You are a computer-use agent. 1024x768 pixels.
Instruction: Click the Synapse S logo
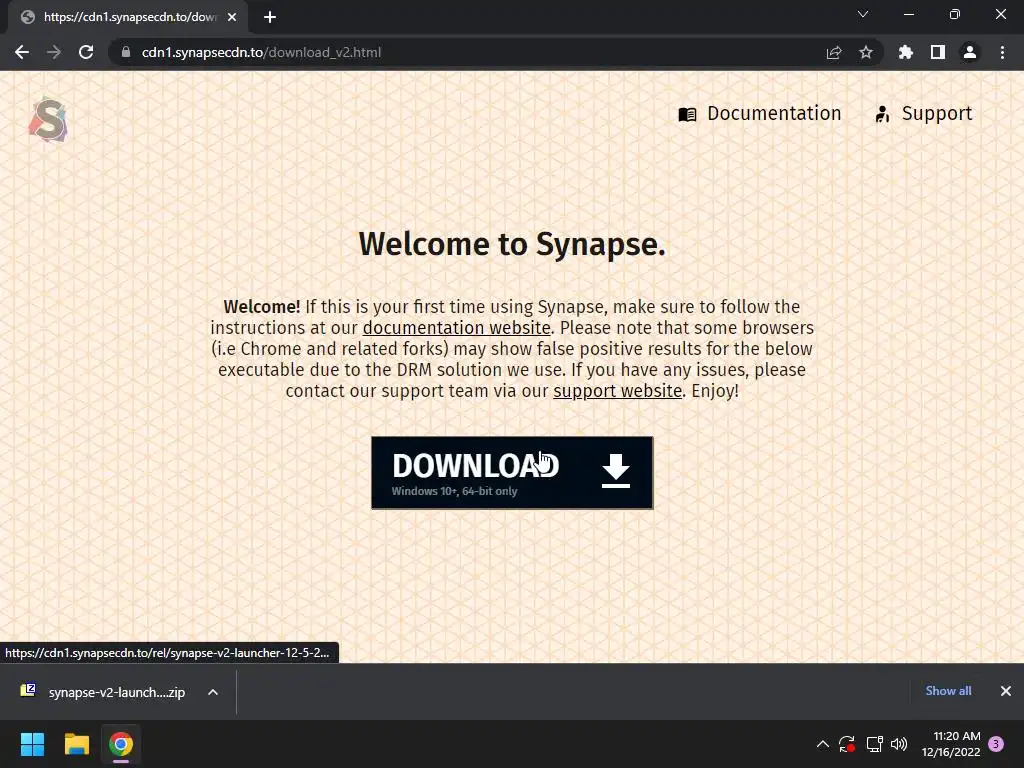[x=48, y=120]
